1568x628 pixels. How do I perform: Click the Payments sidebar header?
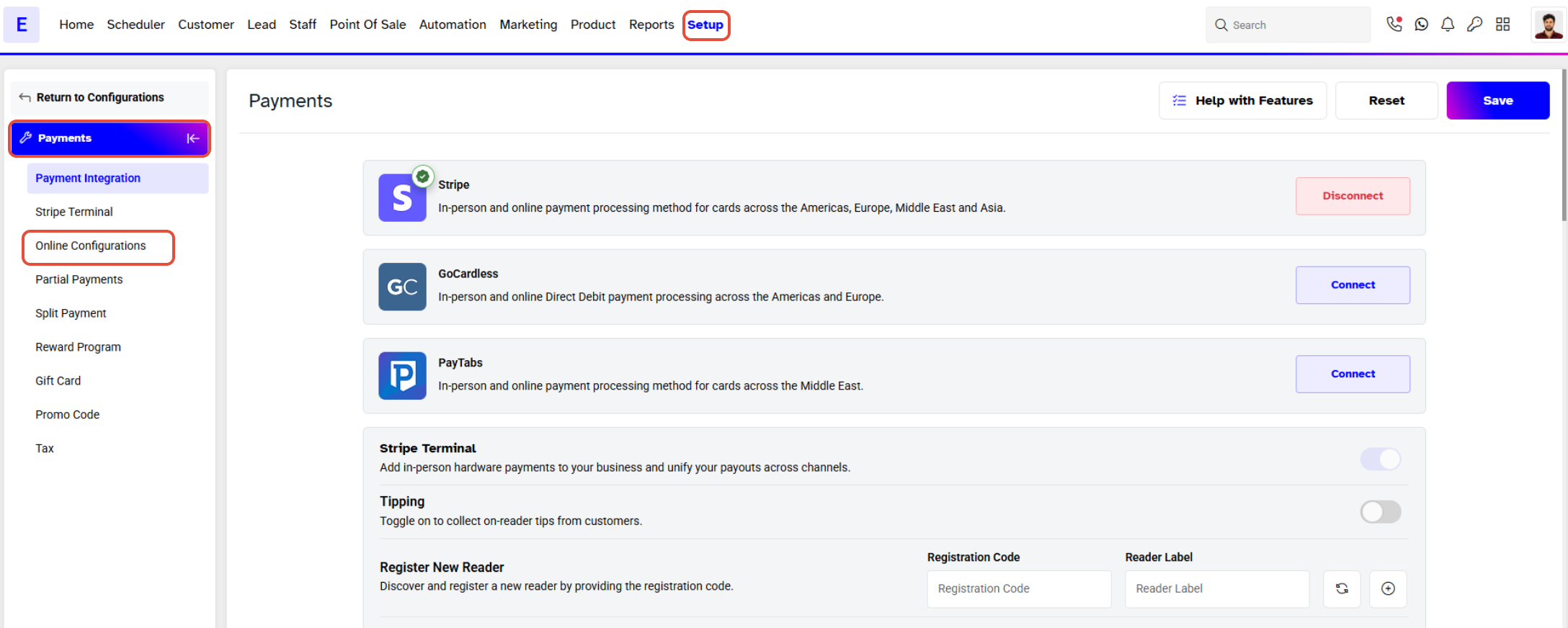pos(110,138)
